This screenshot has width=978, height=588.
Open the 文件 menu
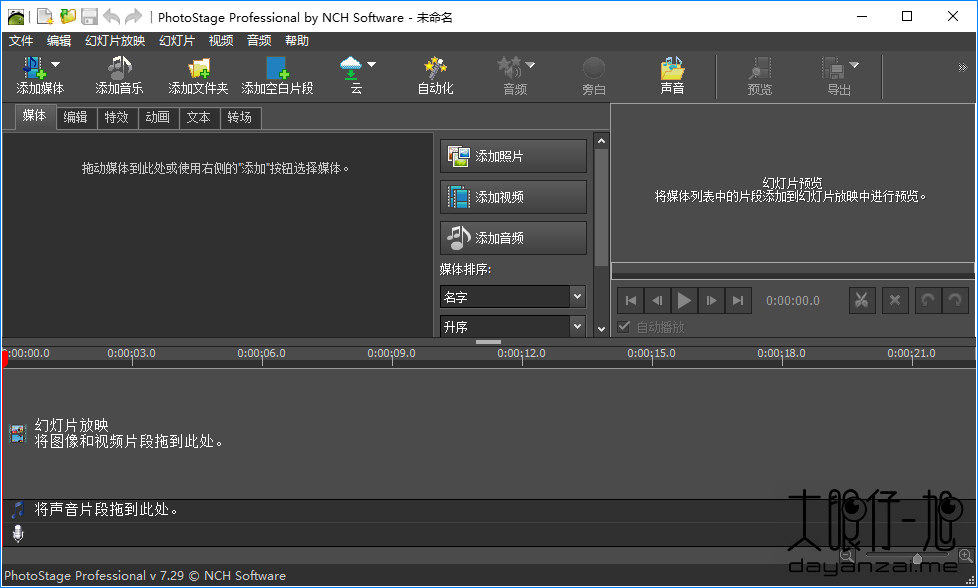coord(21,41)
